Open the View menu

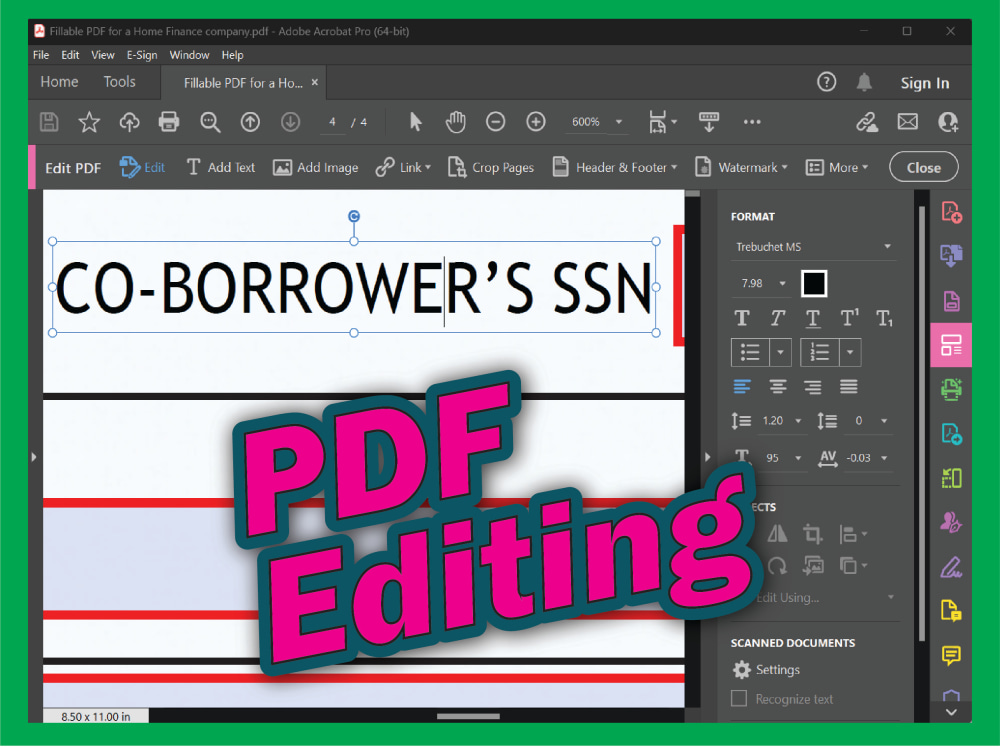click(x=103, y=55)
